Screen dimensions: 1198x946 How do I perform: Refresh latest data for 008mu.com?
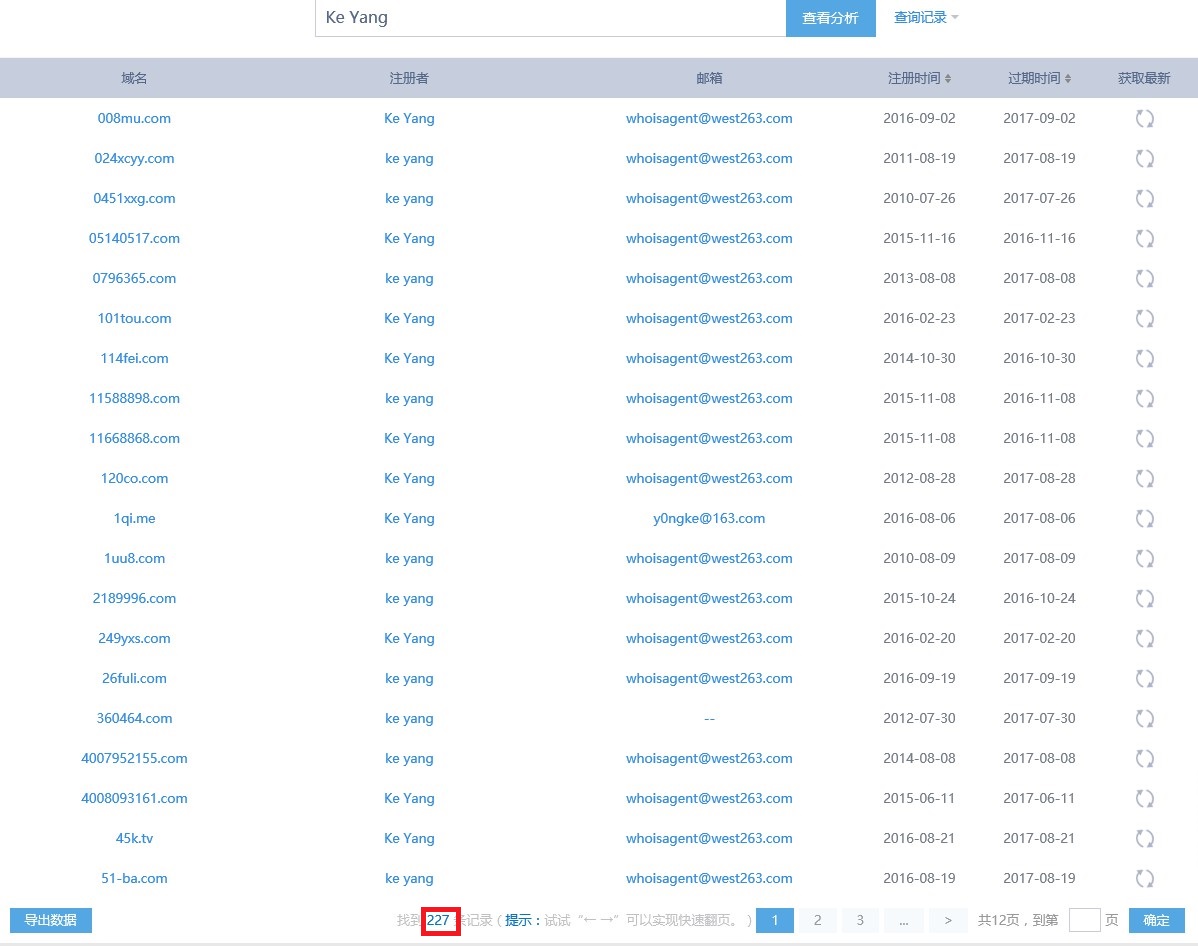(x=1144, y=118)
